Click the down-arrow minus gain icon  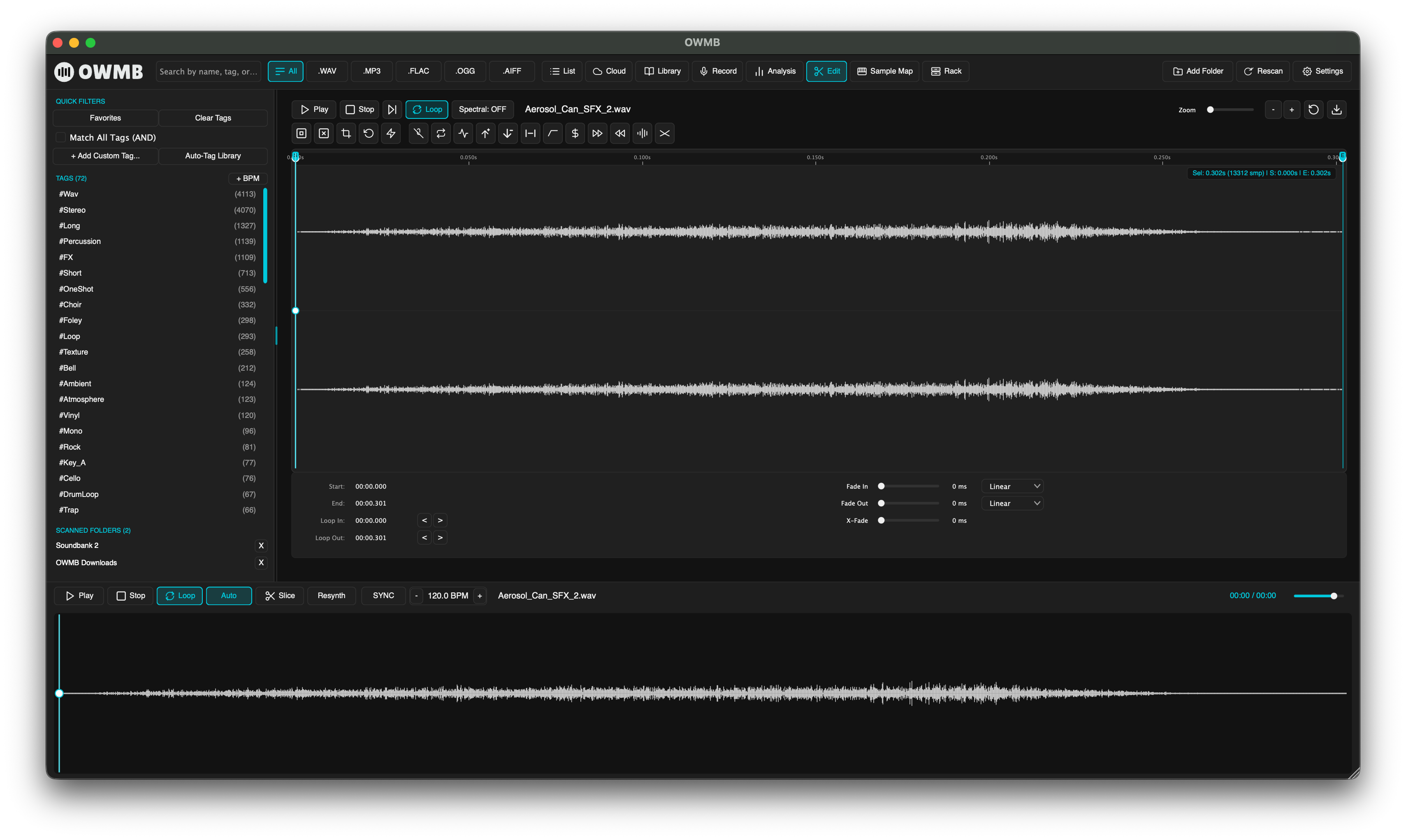pos(508,134)
